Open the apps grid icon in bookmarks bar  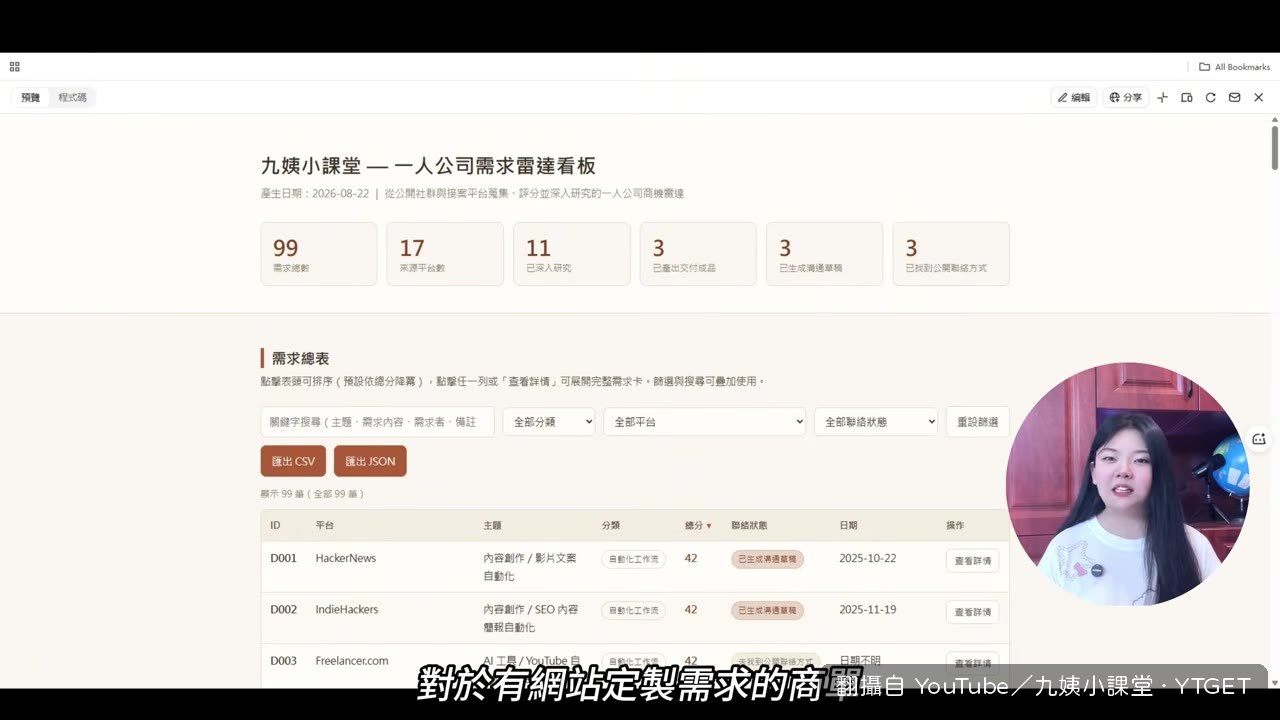[x=14, y=67]
